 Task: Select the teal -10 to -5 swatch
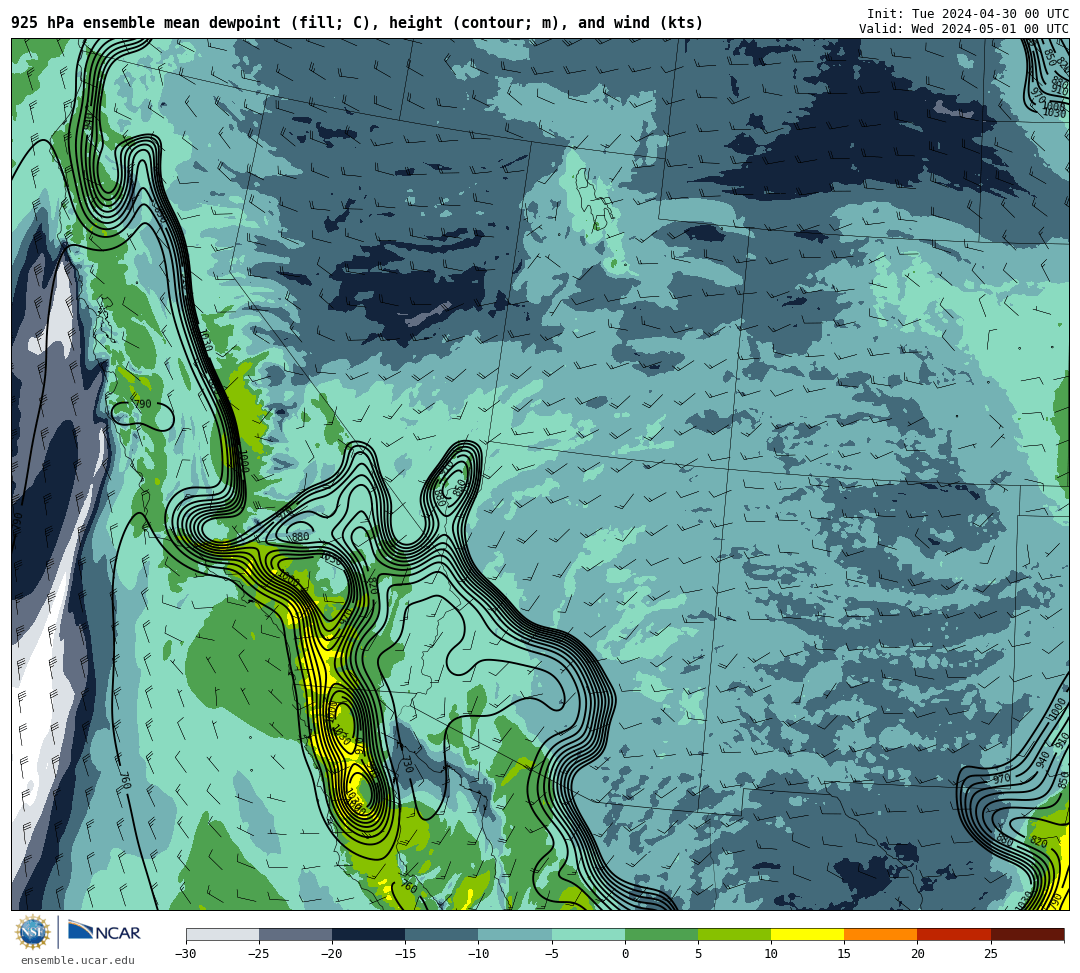click(515, 934)
